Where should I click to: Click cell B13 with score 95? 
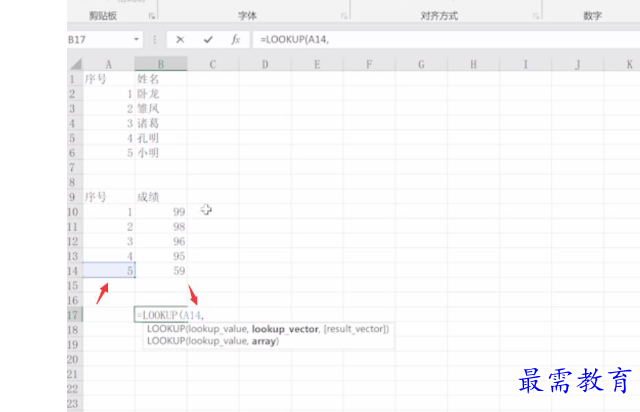click(161, 256)
